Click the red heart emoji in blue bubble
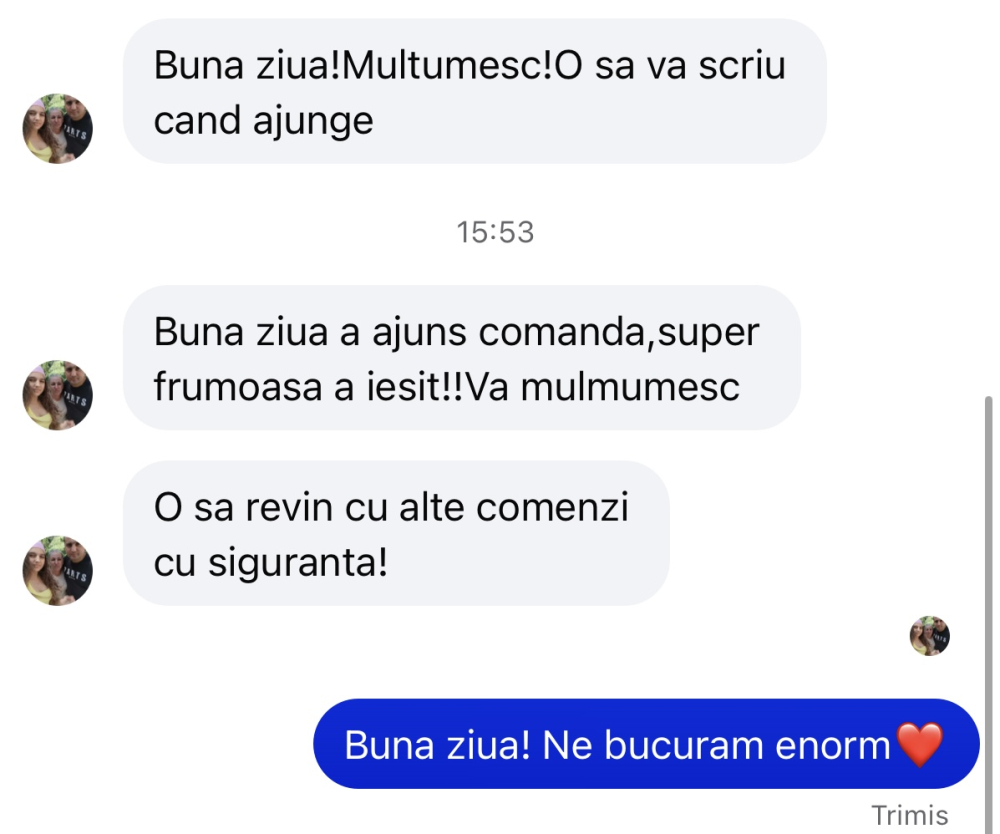 (x=919, y=744)
